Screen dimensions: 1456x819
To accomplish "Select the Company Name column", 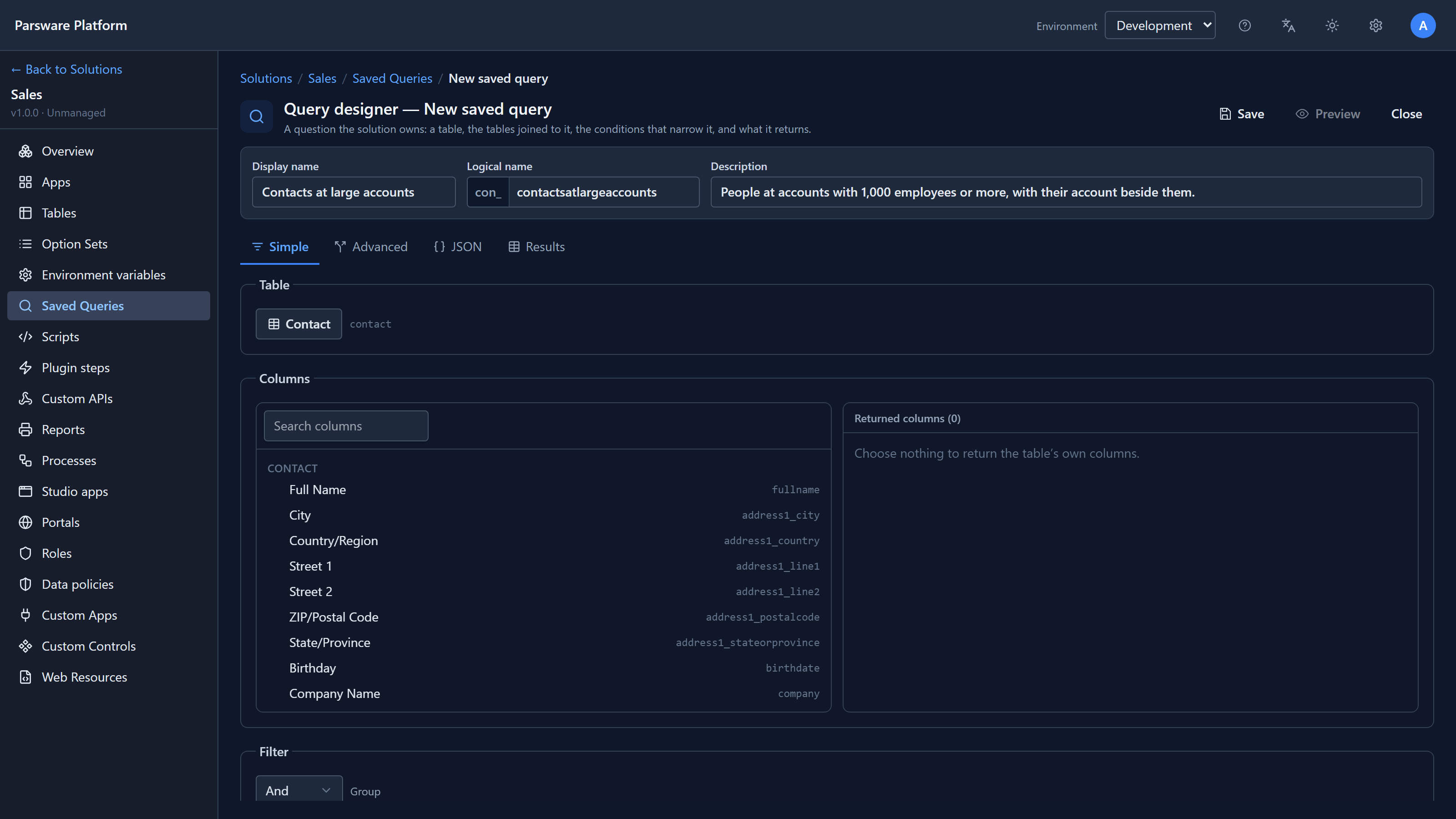I will (543, 693).
